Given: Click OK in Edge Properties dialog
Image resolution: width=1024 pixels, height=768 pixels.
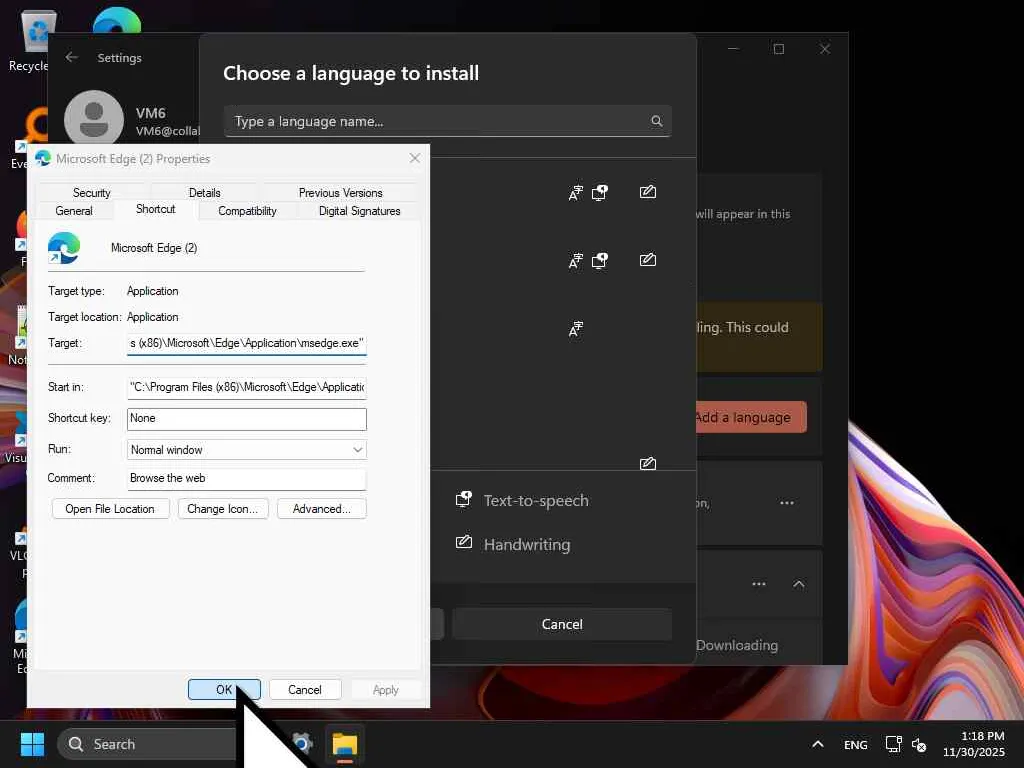Looking at the screenshot, I should click(224, 690).
